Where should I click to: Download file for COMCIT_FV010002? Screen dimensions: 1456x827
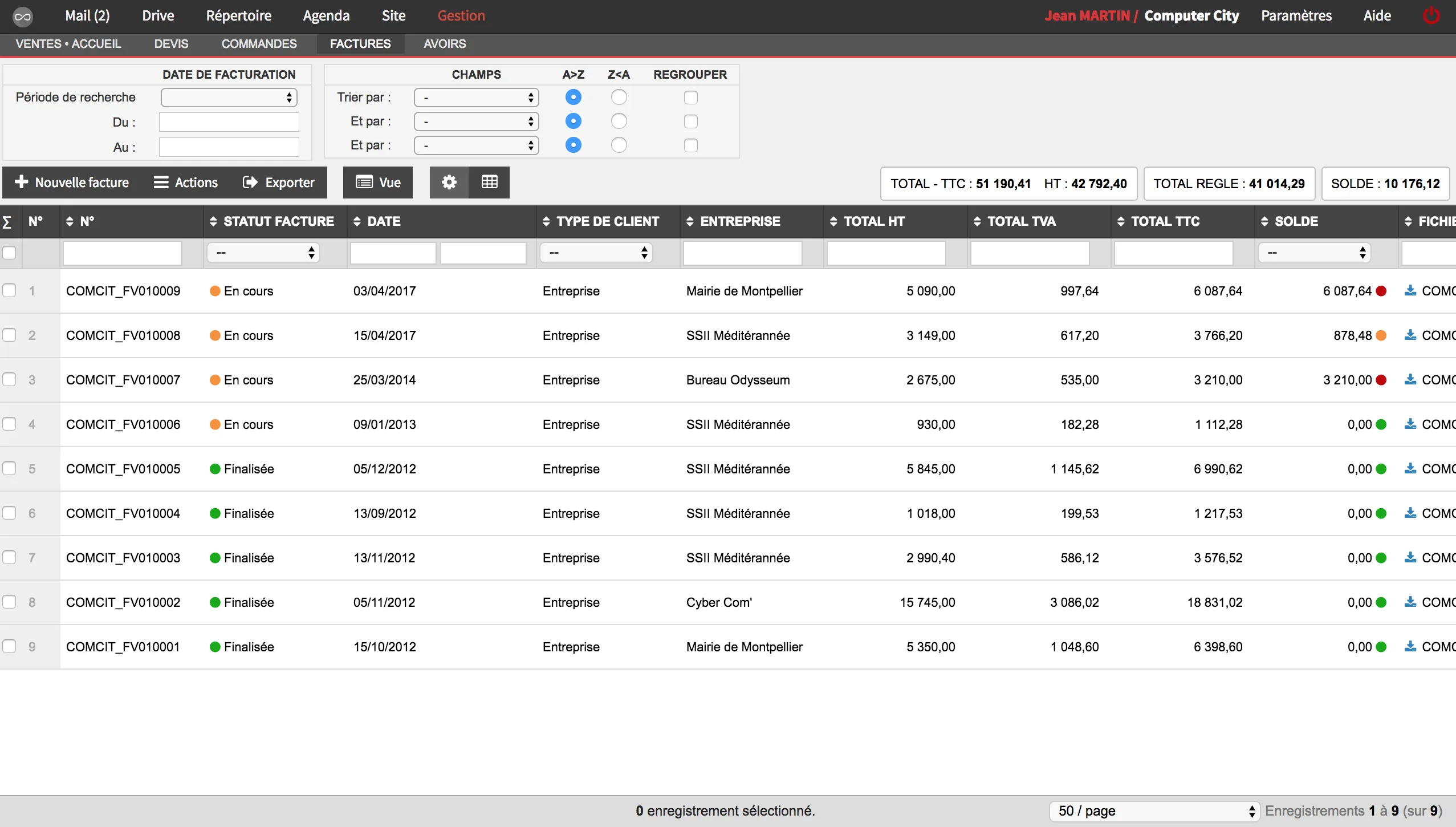pos(1410,602)
